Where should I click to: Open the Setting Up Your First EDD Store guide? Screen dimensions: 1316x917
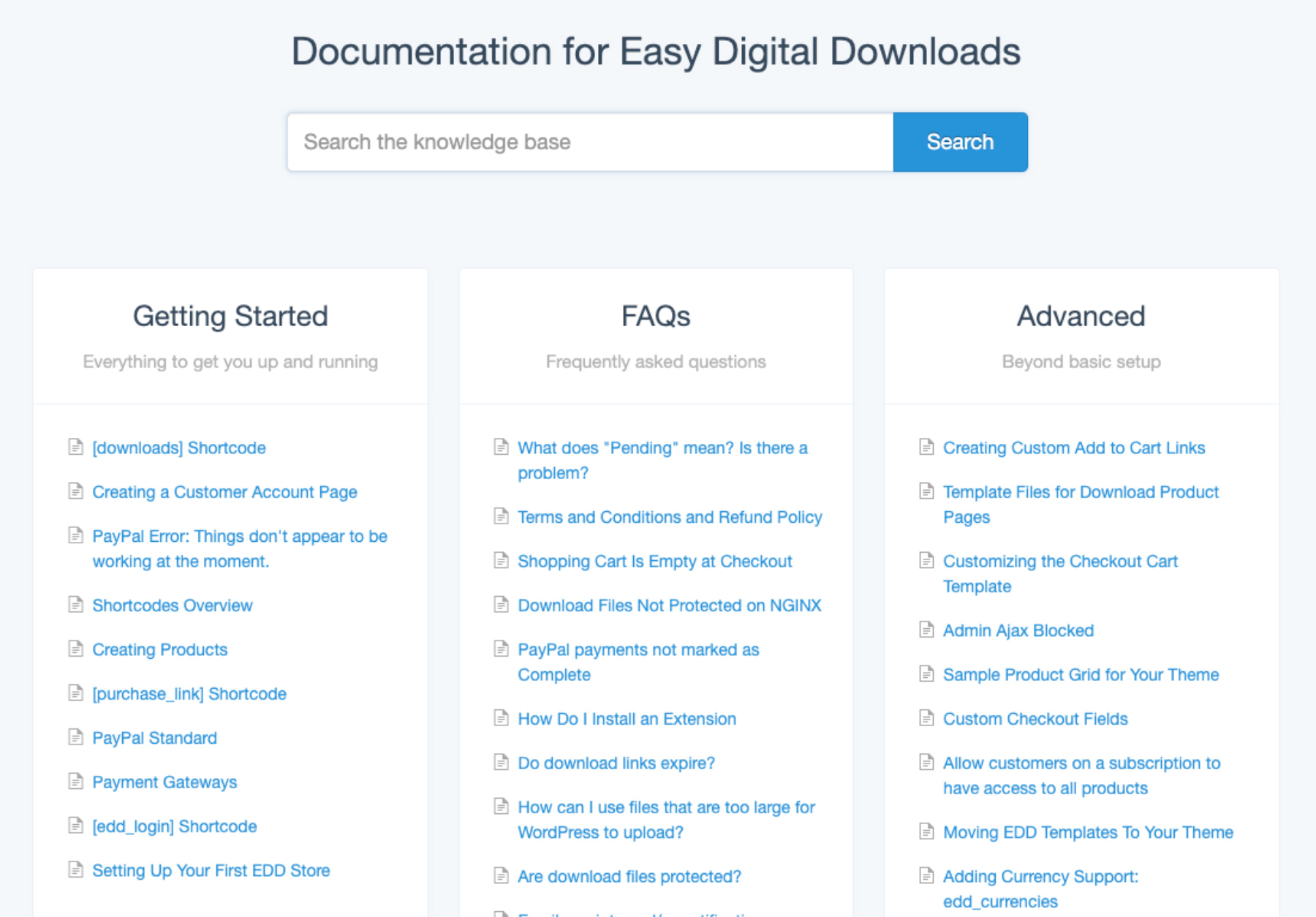[211, 870]
